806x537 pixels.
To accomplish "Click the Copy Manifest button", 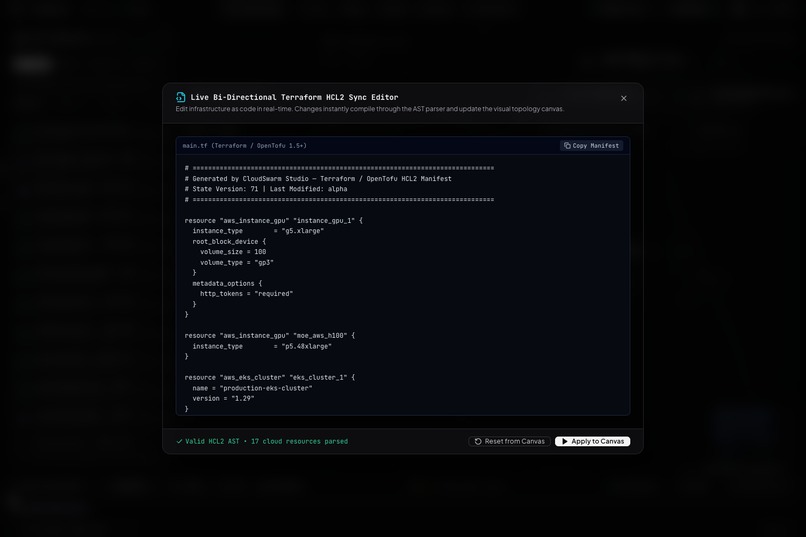I will tap(592, 145).
